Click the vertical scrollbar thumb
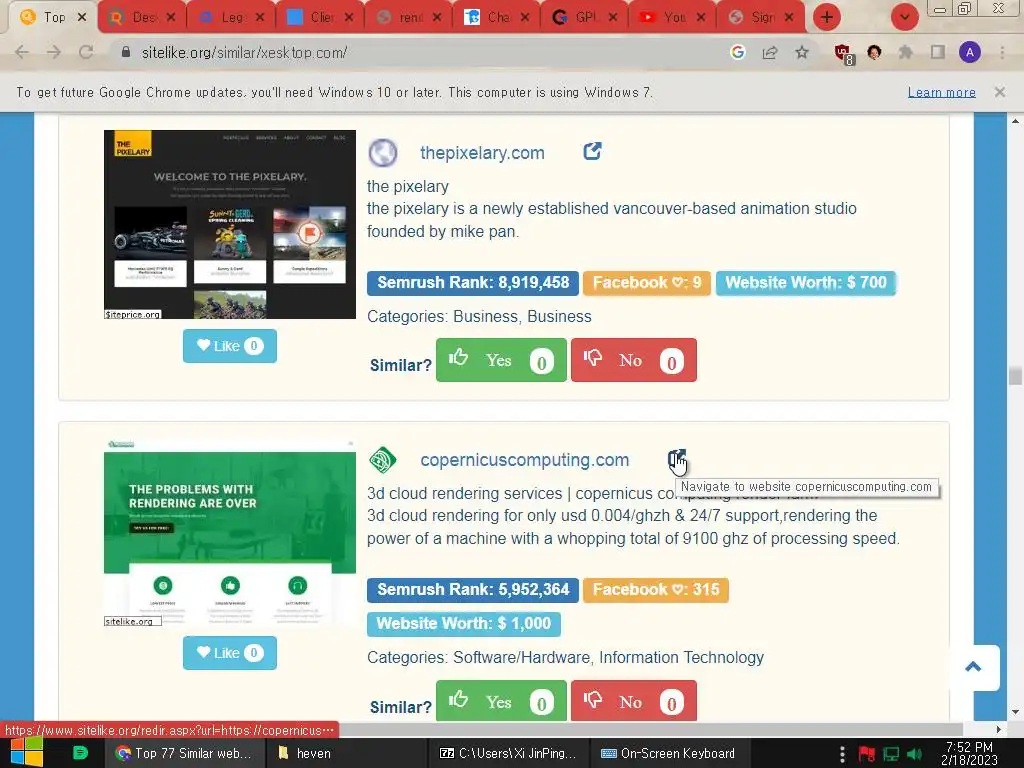Screen dimensions: 1024x768 click(x=1015, y=376)
